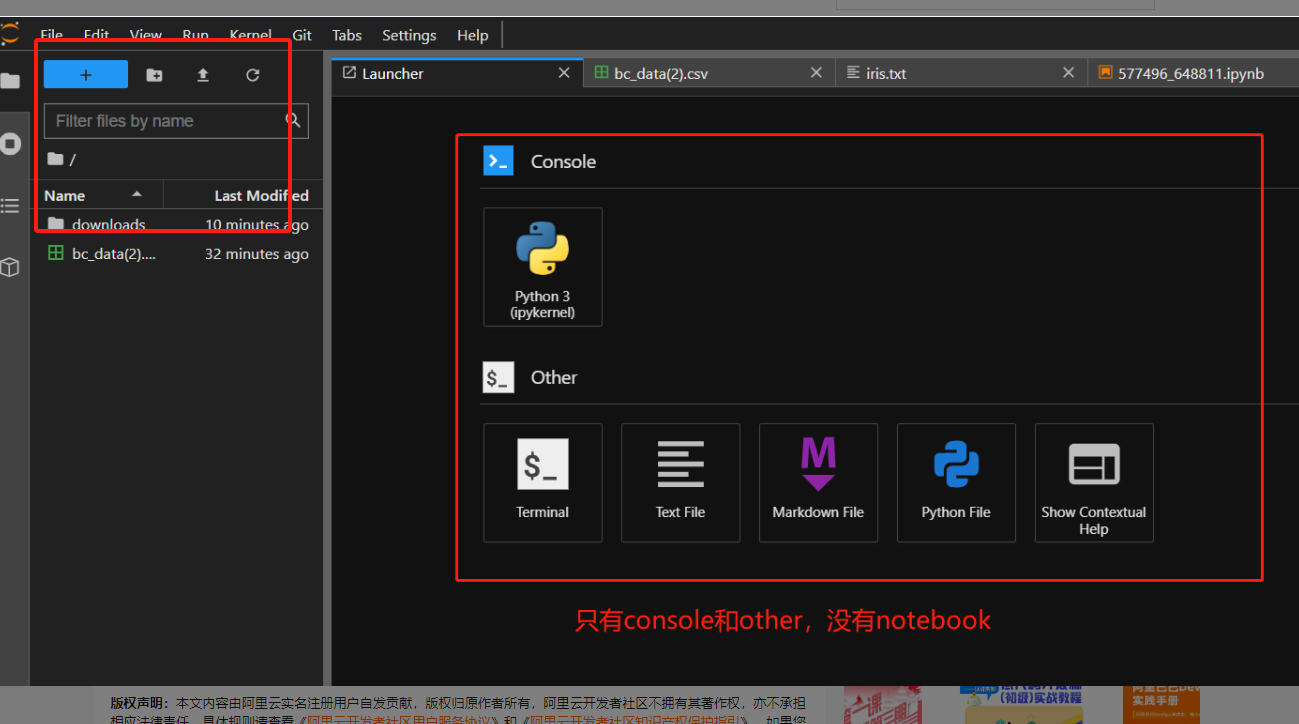Viewport: 1299px width, 724px height.
Task: Open the Settings menu
Action: click(x=409, y=35)
